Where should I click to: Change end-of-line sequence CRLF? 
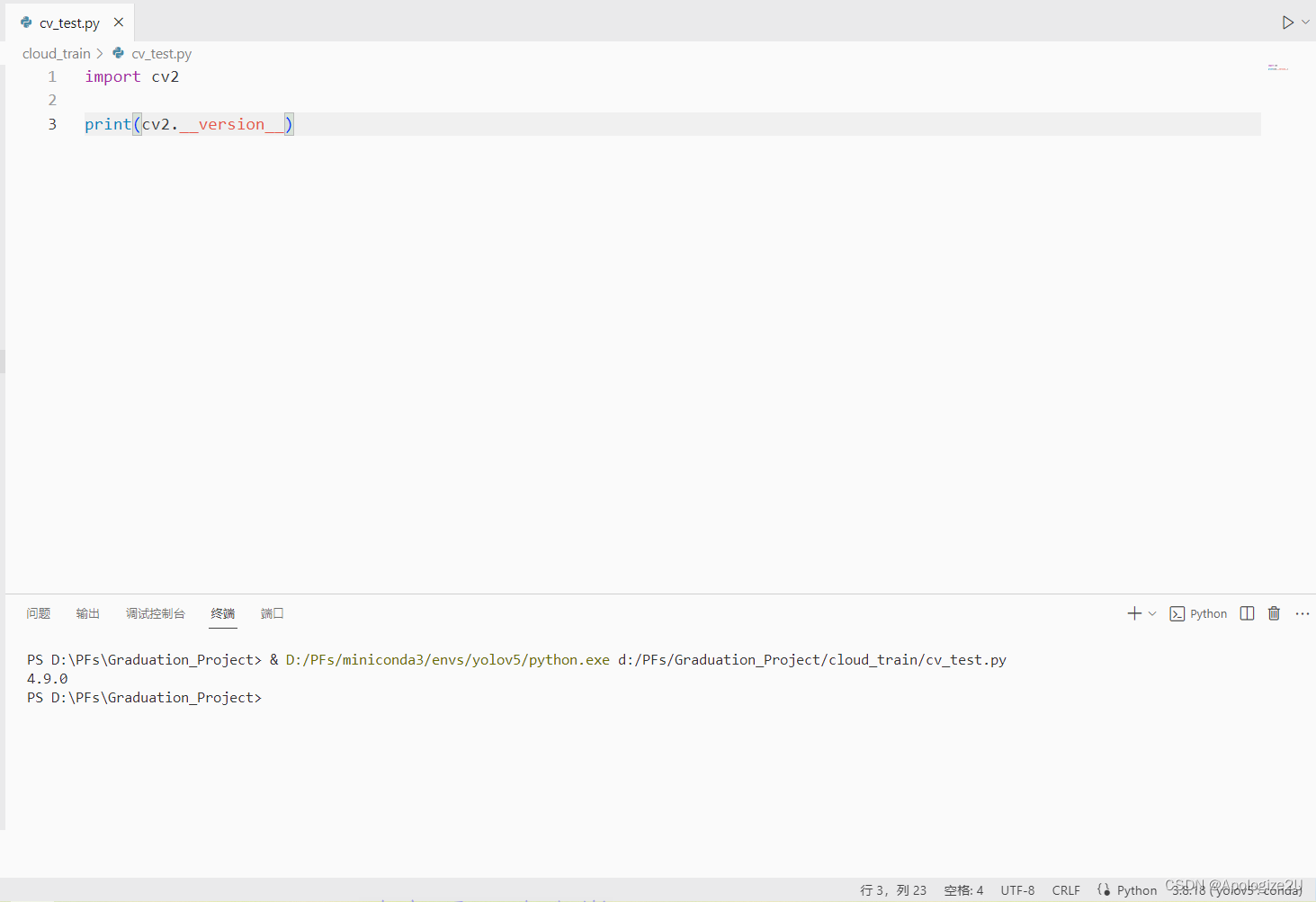(x=1066, y=890)
